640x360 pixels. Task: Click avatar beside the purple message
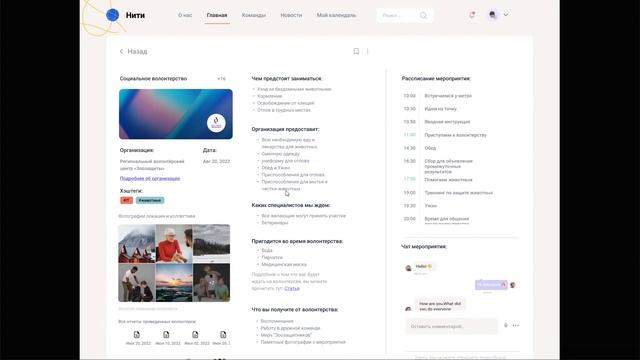513,285
